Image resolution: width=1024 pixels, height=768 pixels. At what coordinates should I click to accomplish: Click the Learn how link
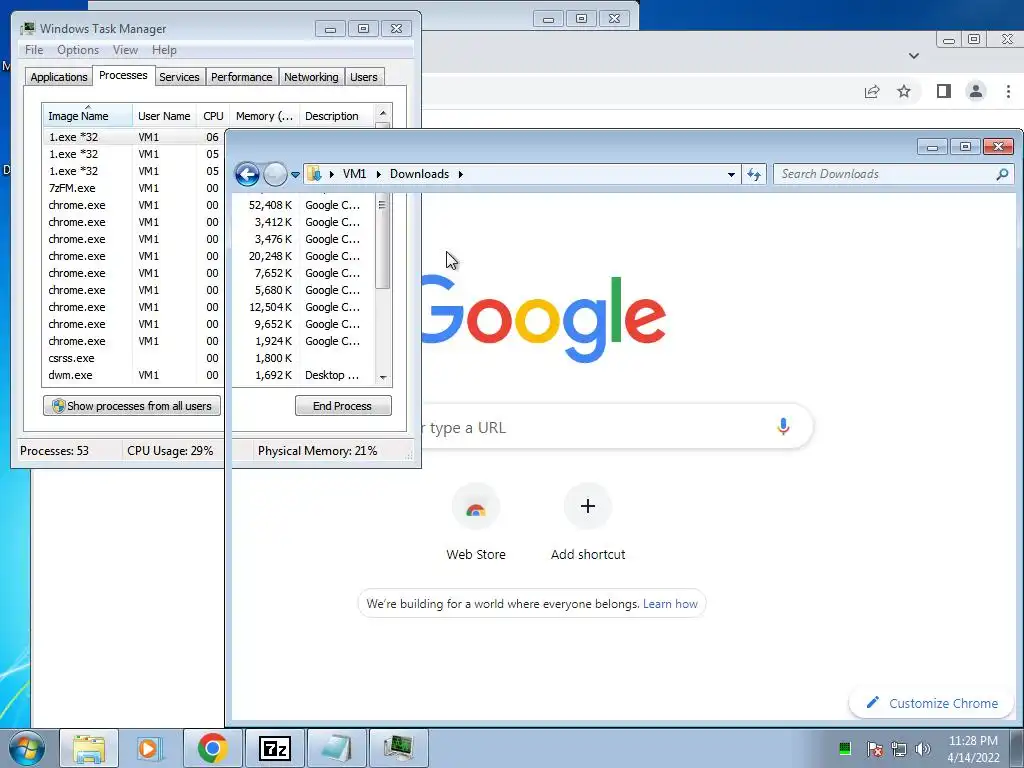click(670, 604)
